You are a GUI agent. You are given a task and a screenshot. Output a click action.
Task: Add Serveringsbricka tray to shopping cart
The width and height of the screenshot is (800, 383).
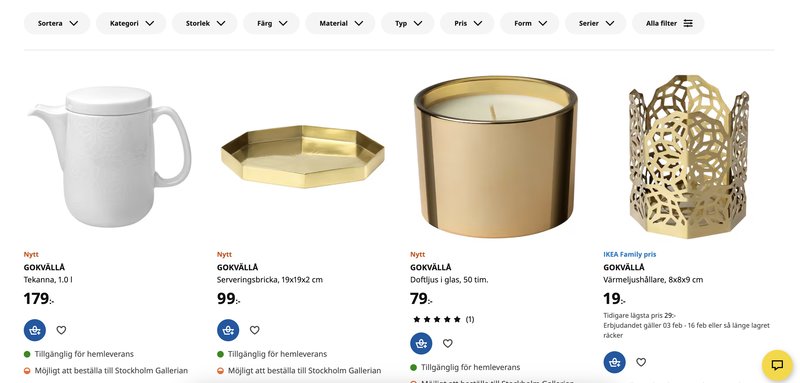click(228, 330)
